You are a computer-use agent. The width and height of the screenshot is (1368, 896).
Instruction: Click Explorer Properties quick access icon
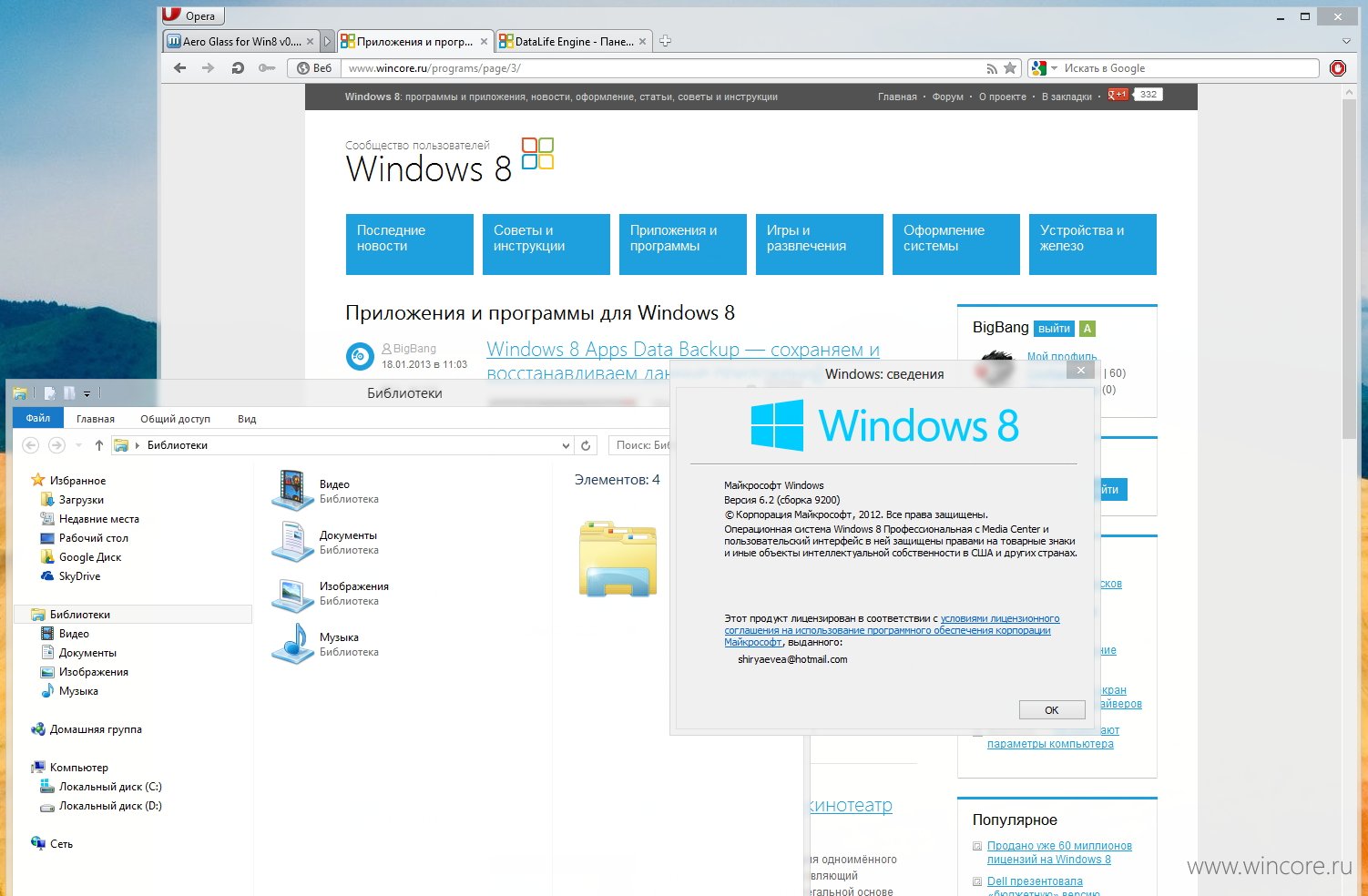(50, 393)
